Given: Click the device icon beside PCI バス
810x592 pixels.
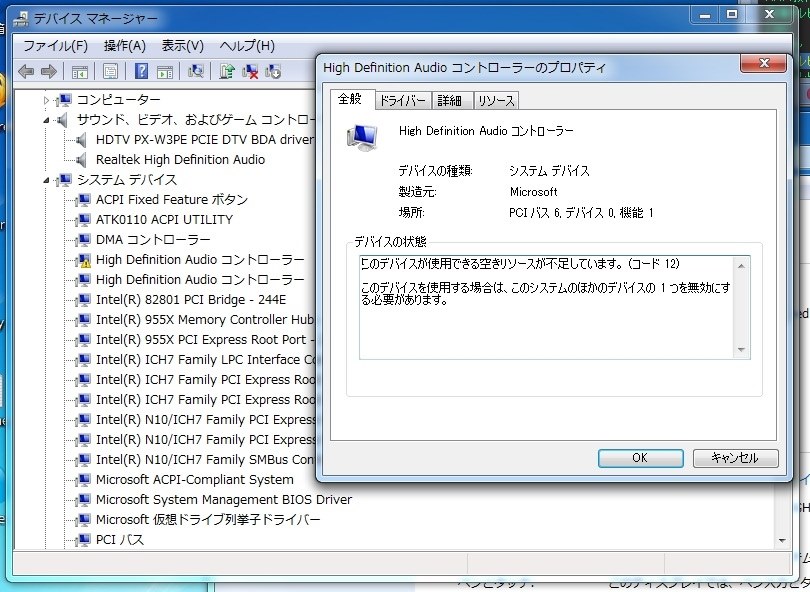Looking at the screenshot, I should click(83, 540).
